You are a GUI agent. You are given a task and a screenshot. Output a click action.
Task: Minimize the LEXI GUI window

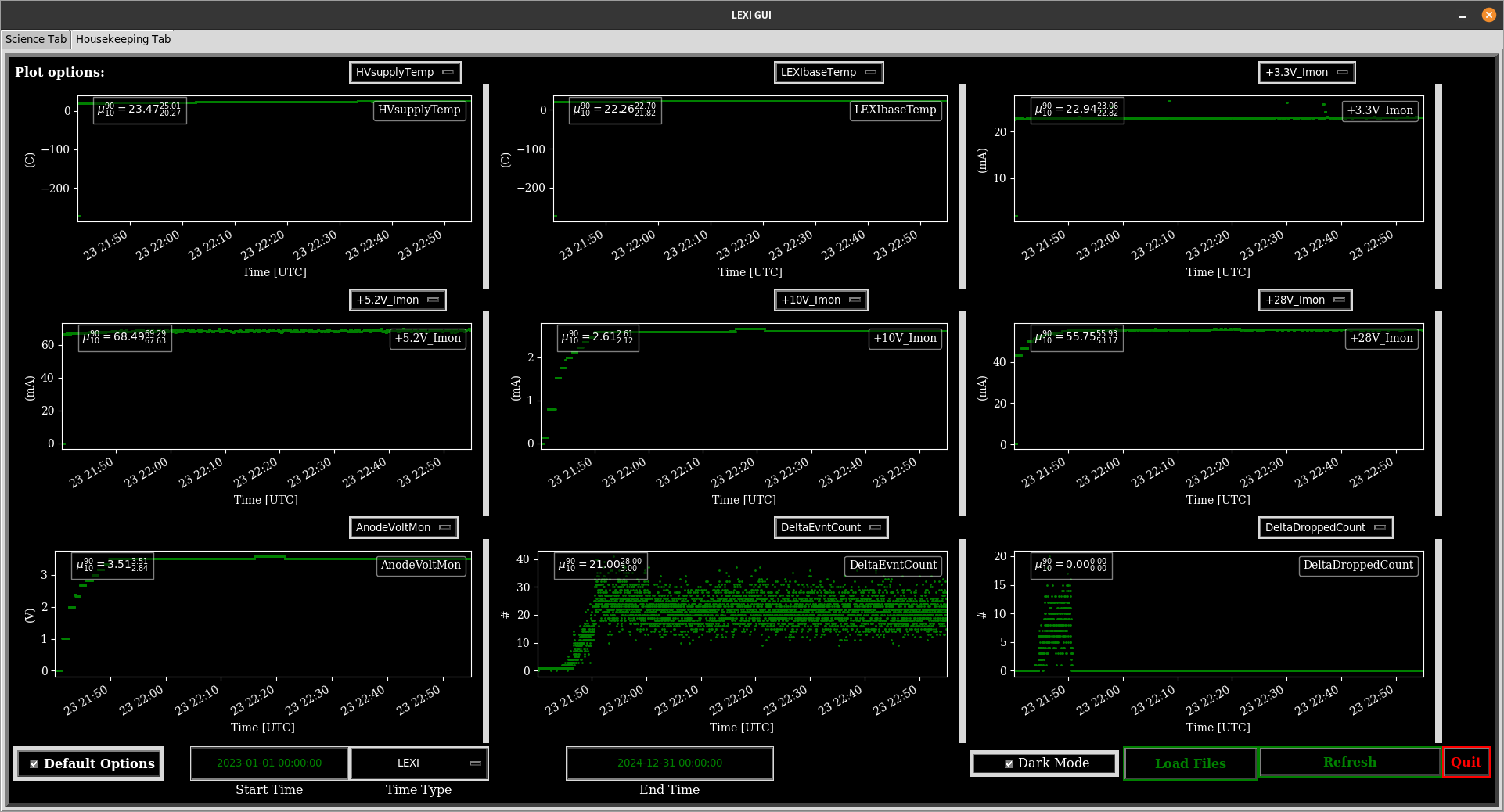pos(1462,15)
